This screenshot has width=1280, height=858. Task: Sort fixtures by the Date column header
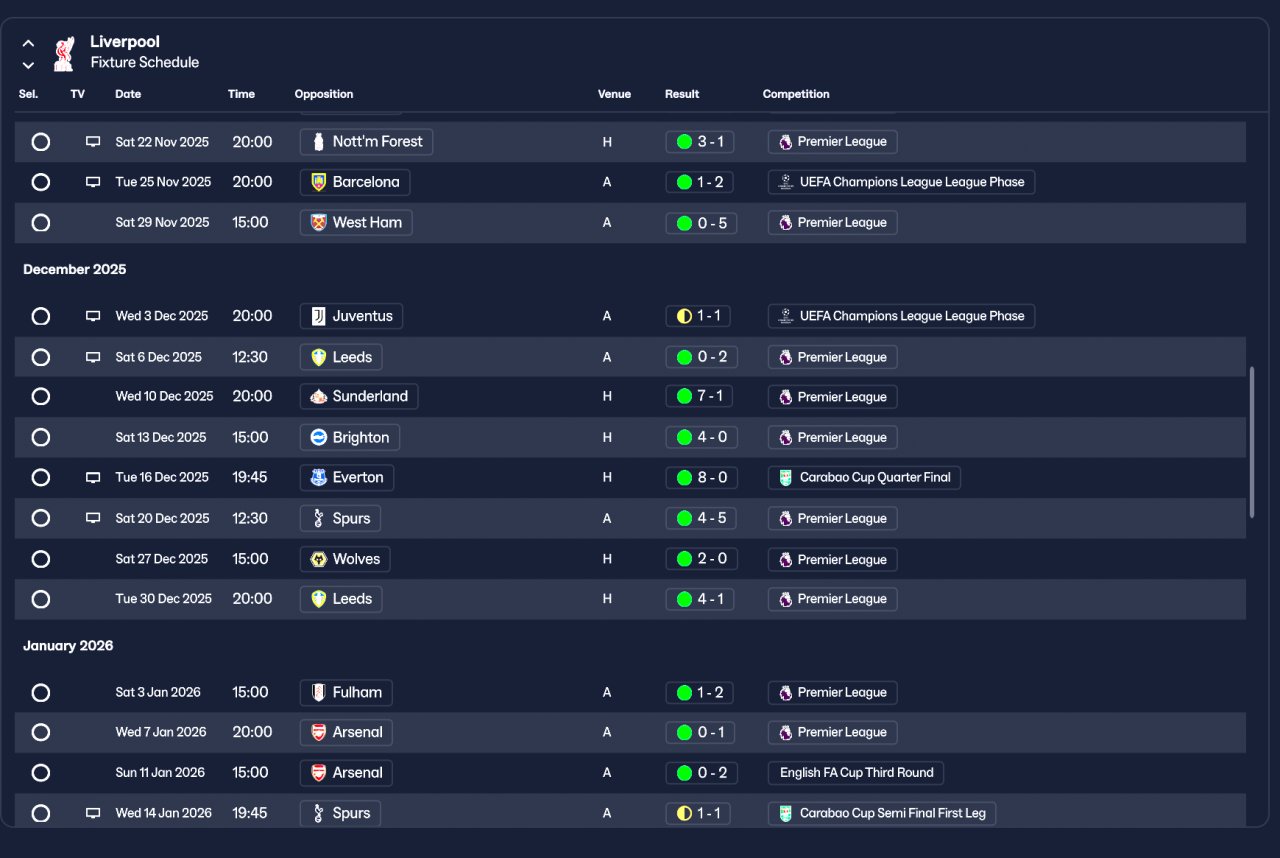click(x=128, y=94)
